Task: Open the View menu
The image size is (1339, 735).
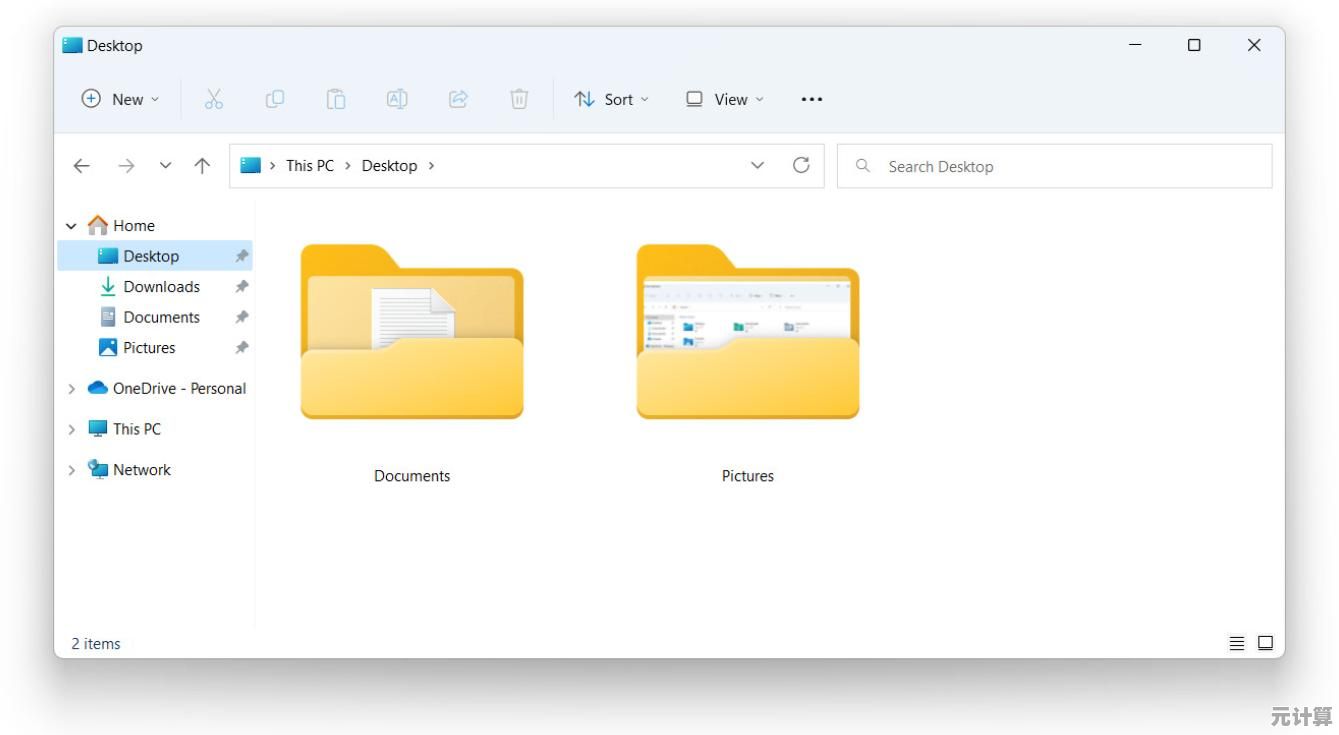Action: coord(724,99)
